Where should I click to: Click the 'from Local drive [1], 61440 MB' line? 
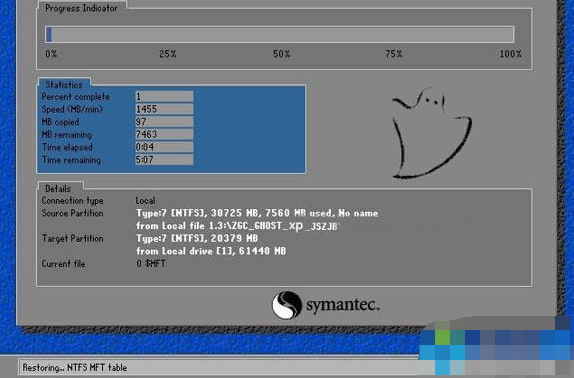[211, 251]
